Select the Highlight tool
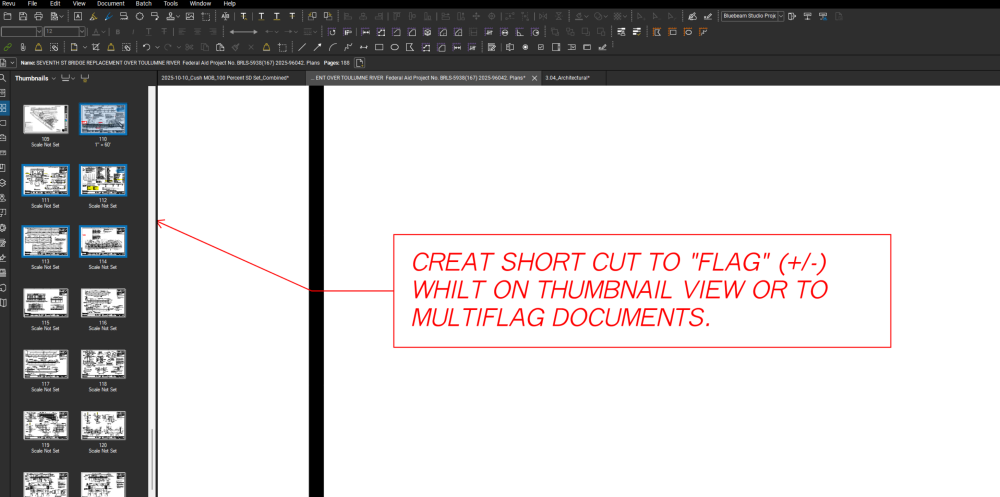Viewport: 1000px width, 497px height. [93, 16]
